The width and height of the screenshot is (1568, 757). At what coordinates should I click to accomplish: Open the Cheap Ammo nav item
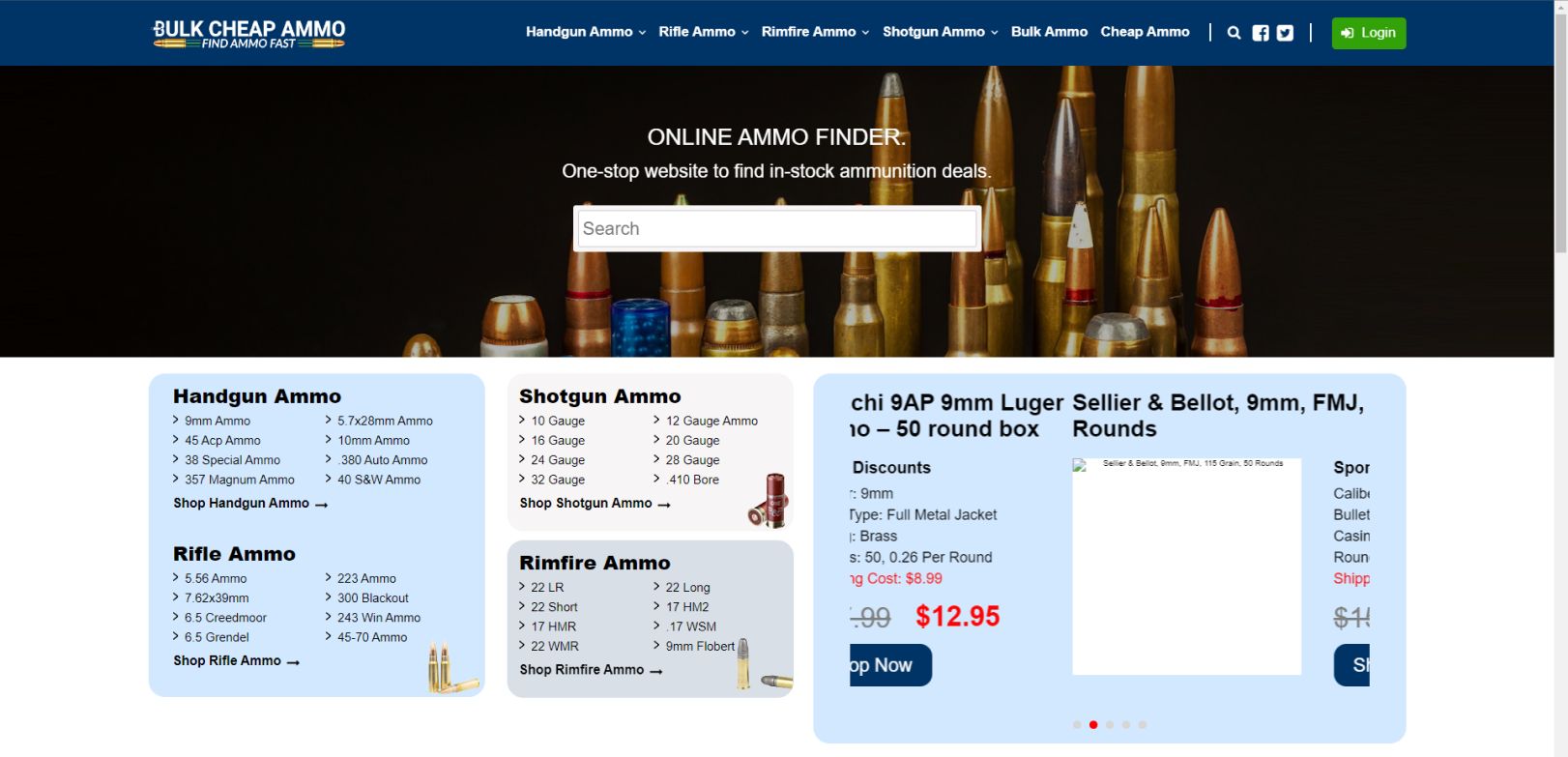tap(1145, 32)
